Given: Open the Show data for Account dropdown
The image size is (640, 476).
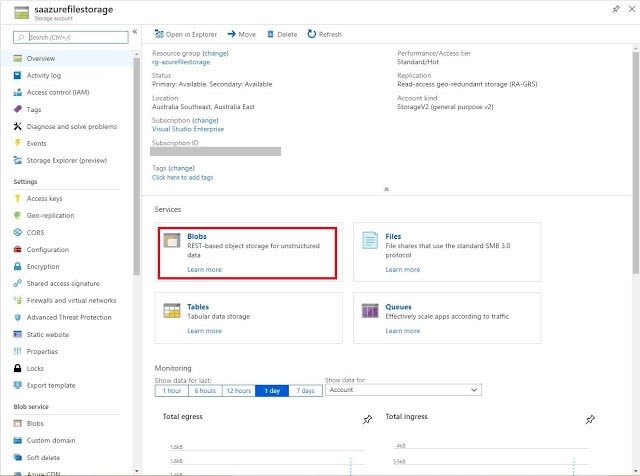Looking at the screenshot, I should (403, 390).
